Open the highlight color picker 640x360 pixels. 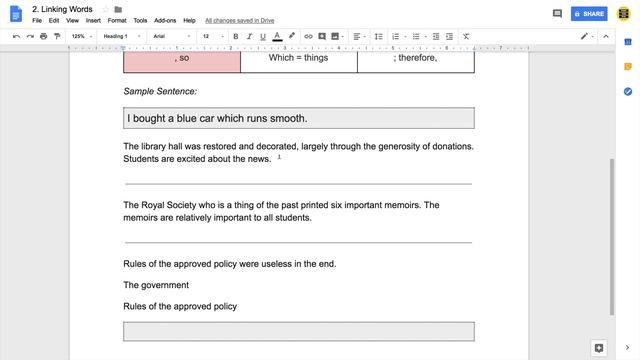[291, 36]
